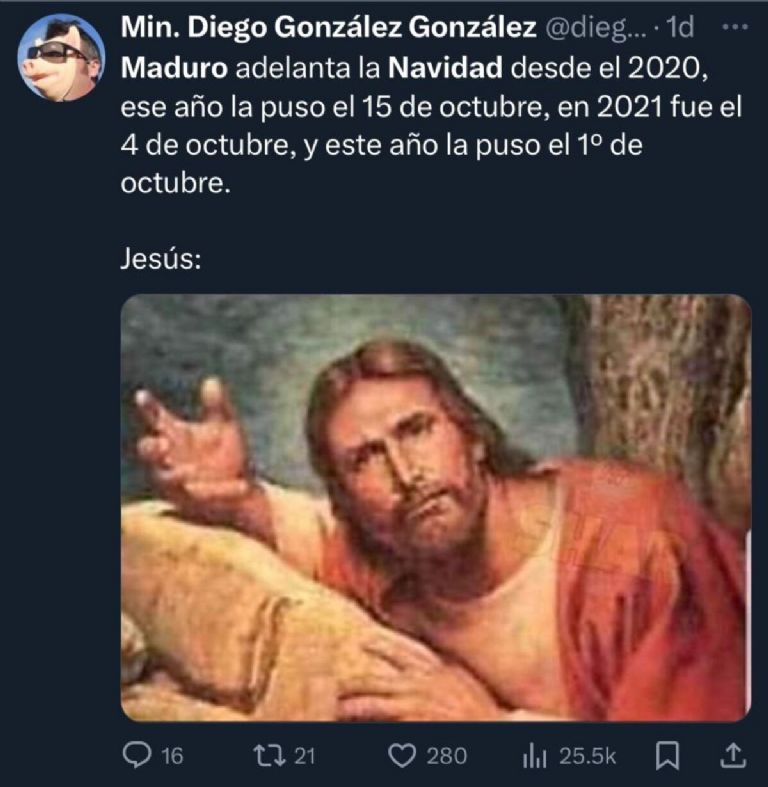Click the reply speech bubble icon
Viewport: 768px width, 787px height.
[x=135, y=756]
